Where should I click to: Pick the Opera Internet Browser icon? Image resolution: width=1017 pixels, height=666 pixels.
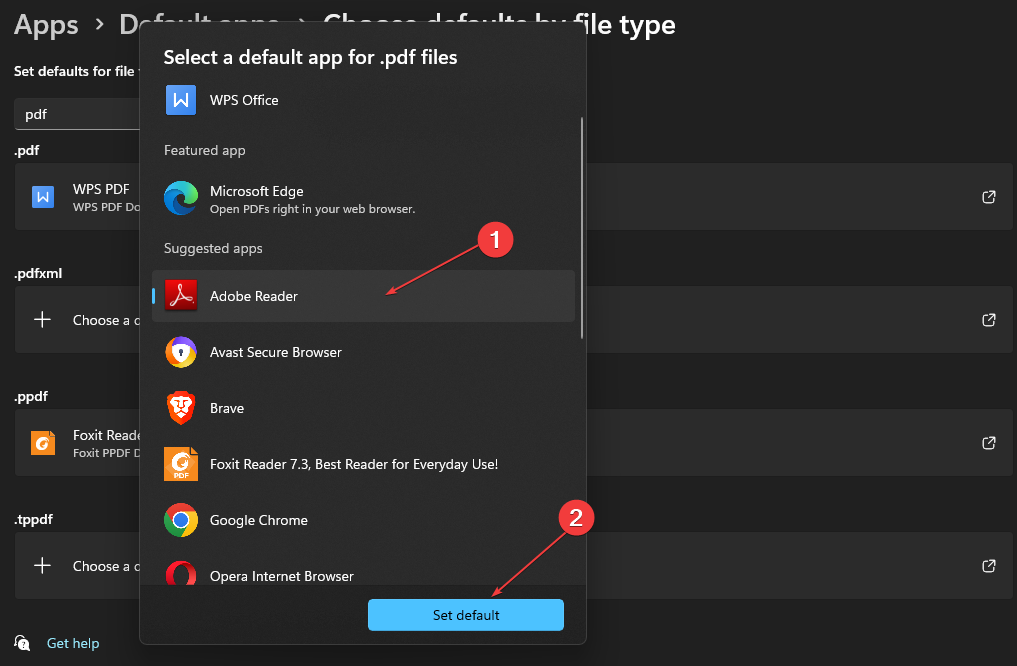coord(181,576)
